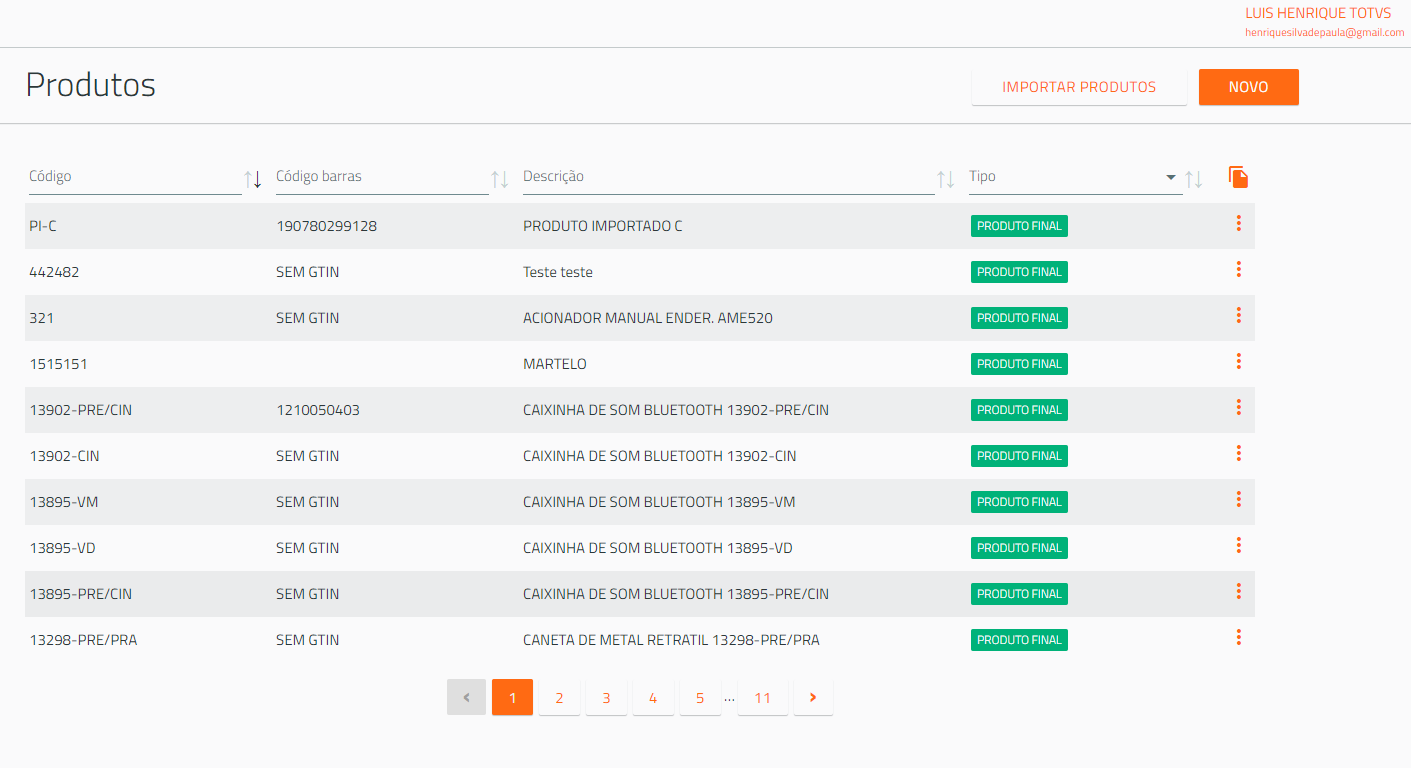The image size is (1411, 768).
Task: Open the three-dot menu for PI-C row
Action: [1238, 223]
